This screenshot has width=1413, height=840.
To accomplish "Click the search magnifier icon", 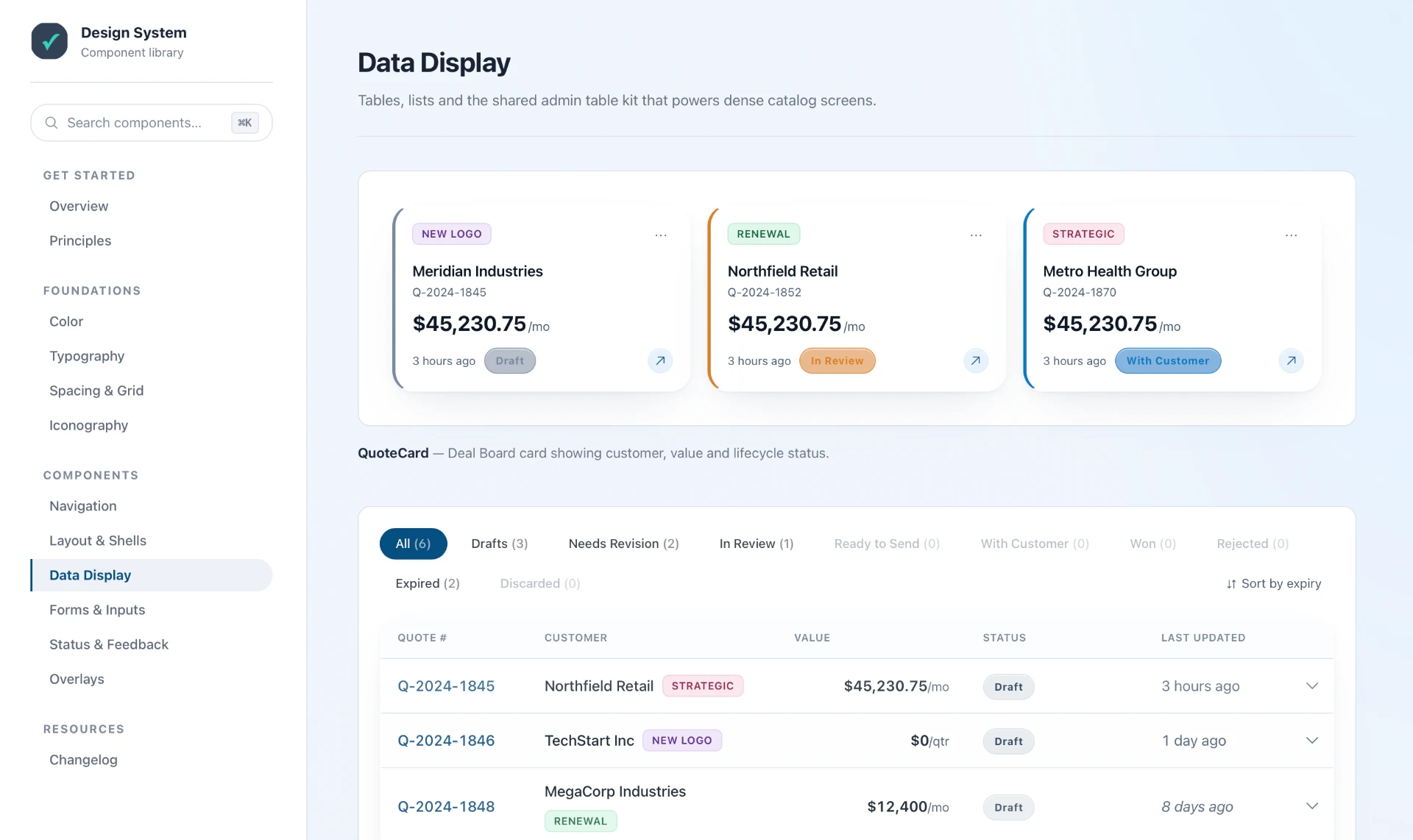I will [x=52, y=123].
